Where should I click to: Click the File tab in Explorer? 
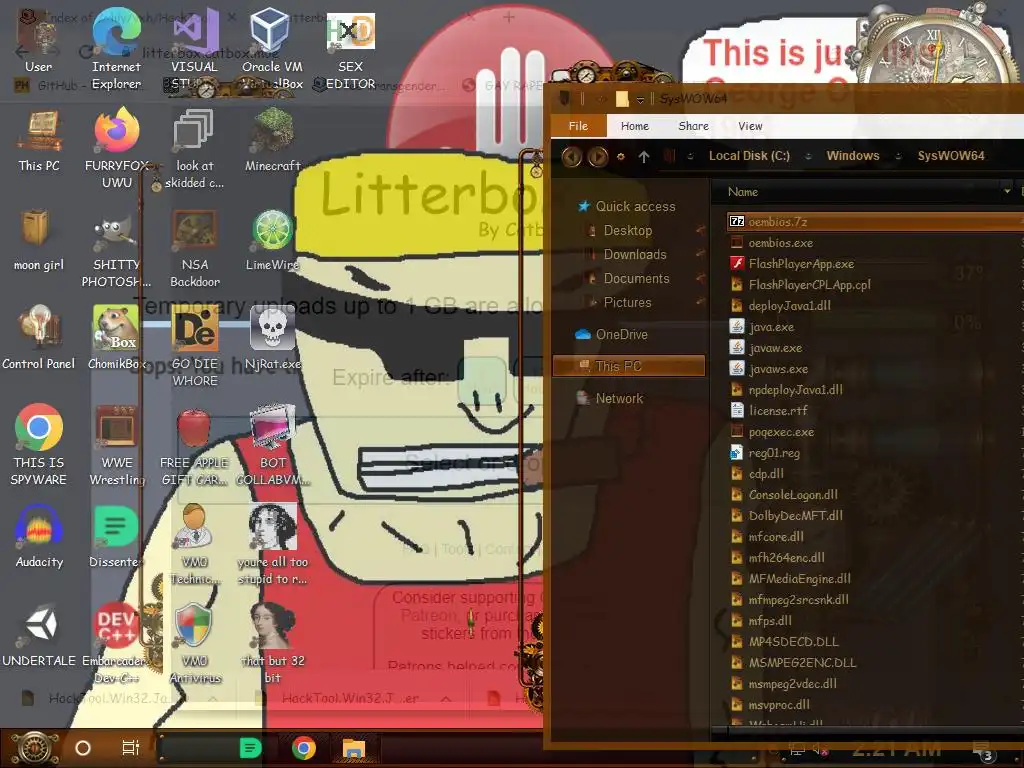coord(578,126)
